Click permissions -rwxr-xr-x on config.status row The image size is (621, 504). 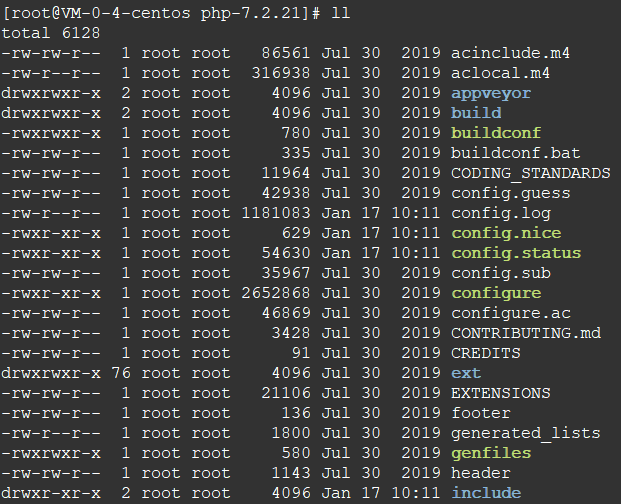pos(51,253)
